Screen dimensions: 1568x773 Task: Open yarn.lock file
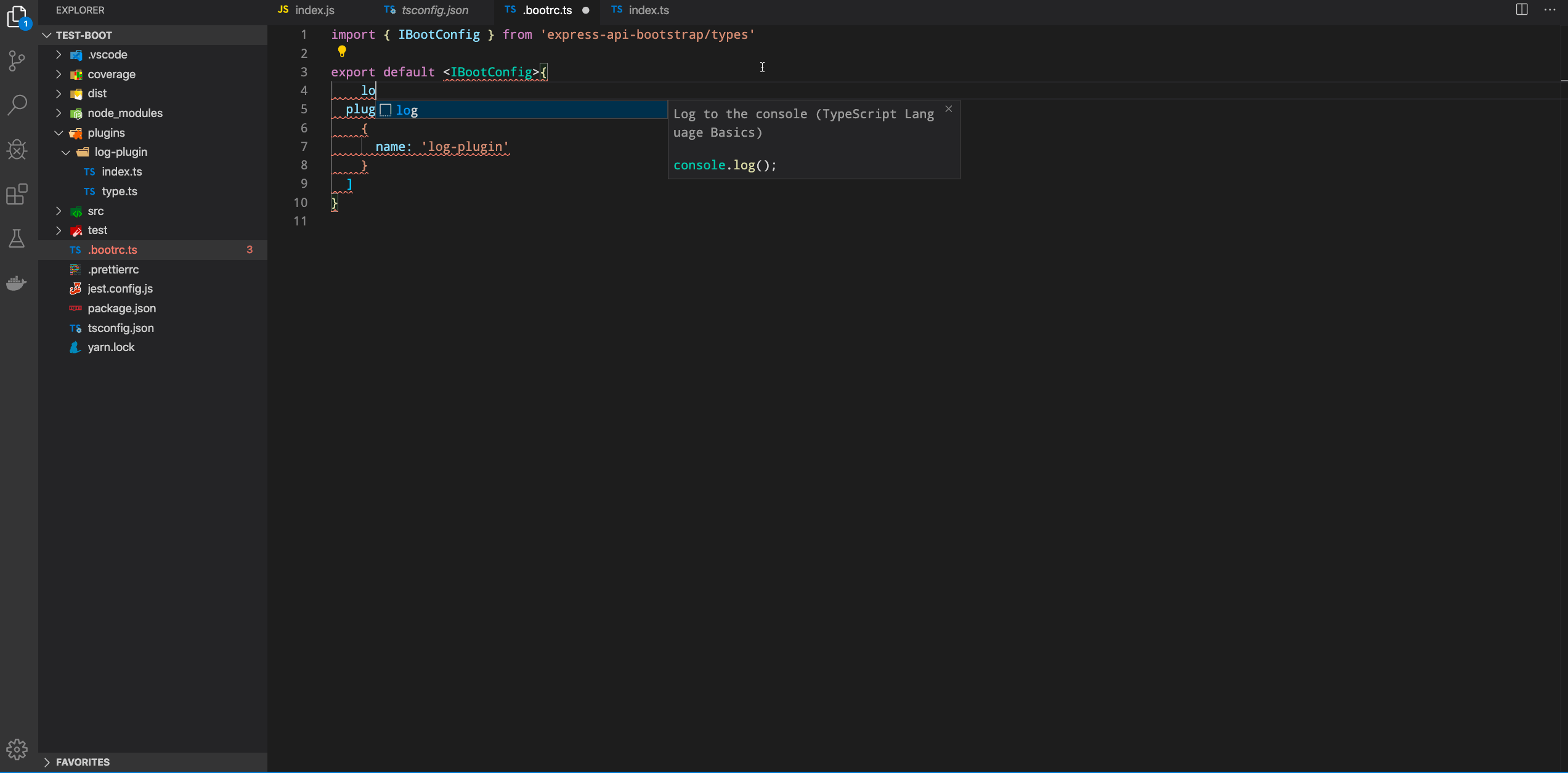(153, 347)
